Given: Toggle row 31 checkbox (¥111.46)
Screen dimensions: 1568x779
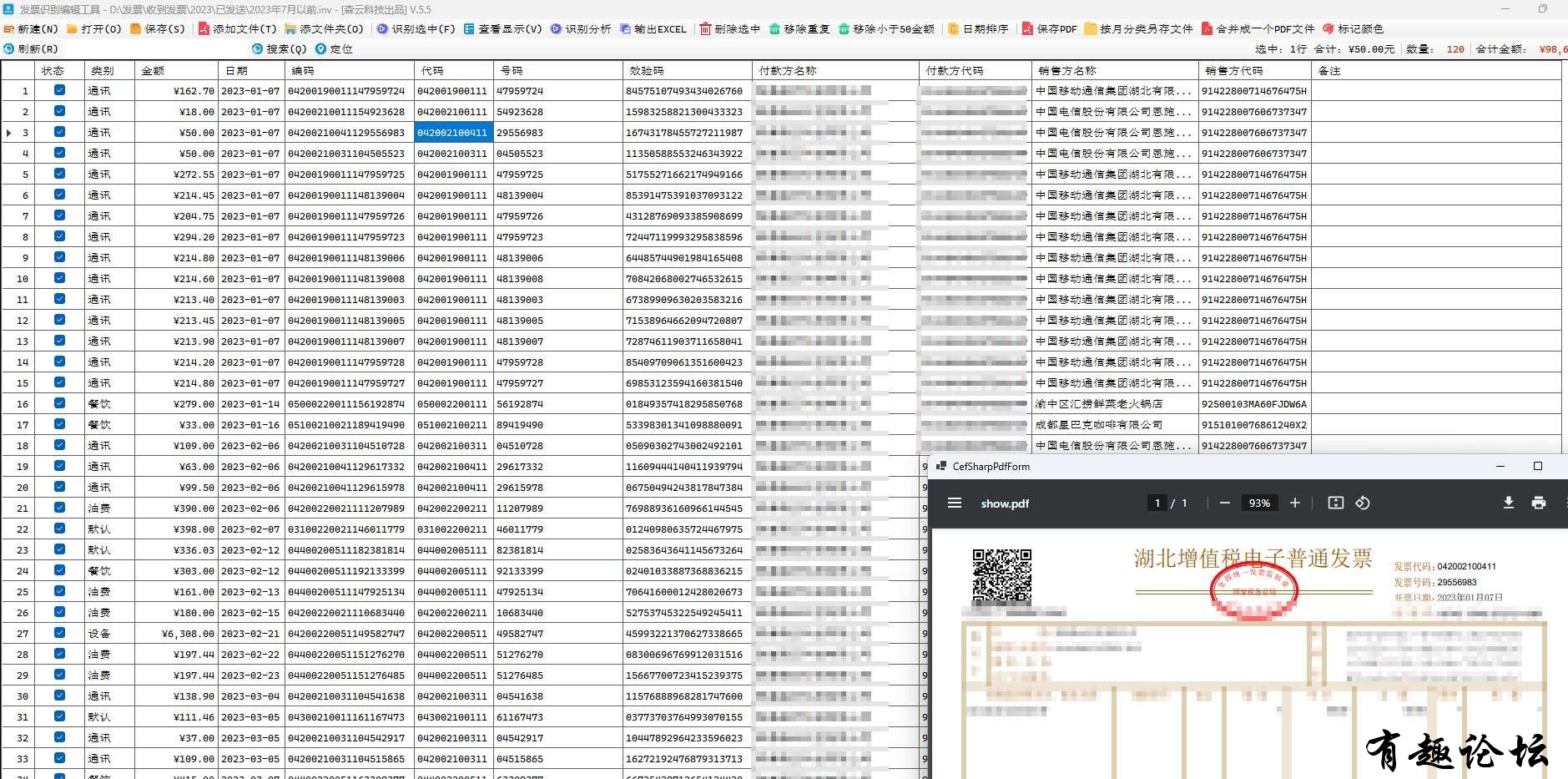Looking at the screenshot, I should [x=59, y=716].
